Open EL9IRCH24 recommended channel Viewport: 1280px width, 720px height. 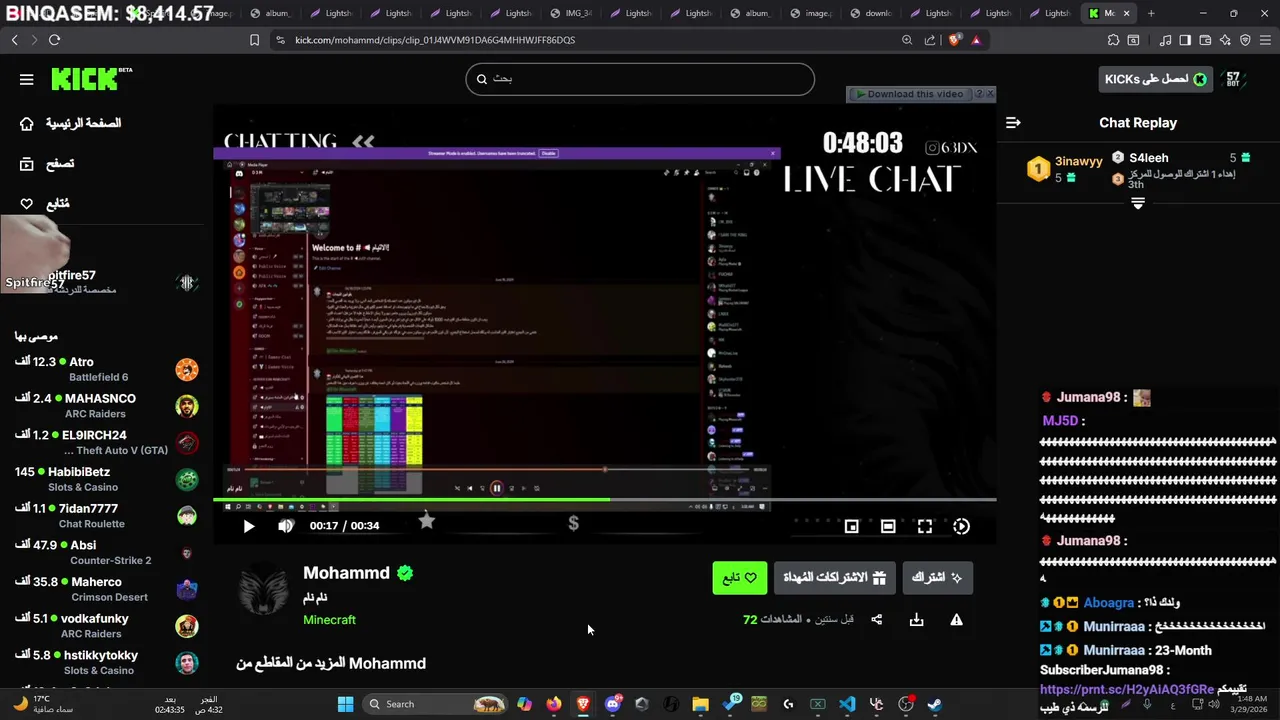coord(106,442)
